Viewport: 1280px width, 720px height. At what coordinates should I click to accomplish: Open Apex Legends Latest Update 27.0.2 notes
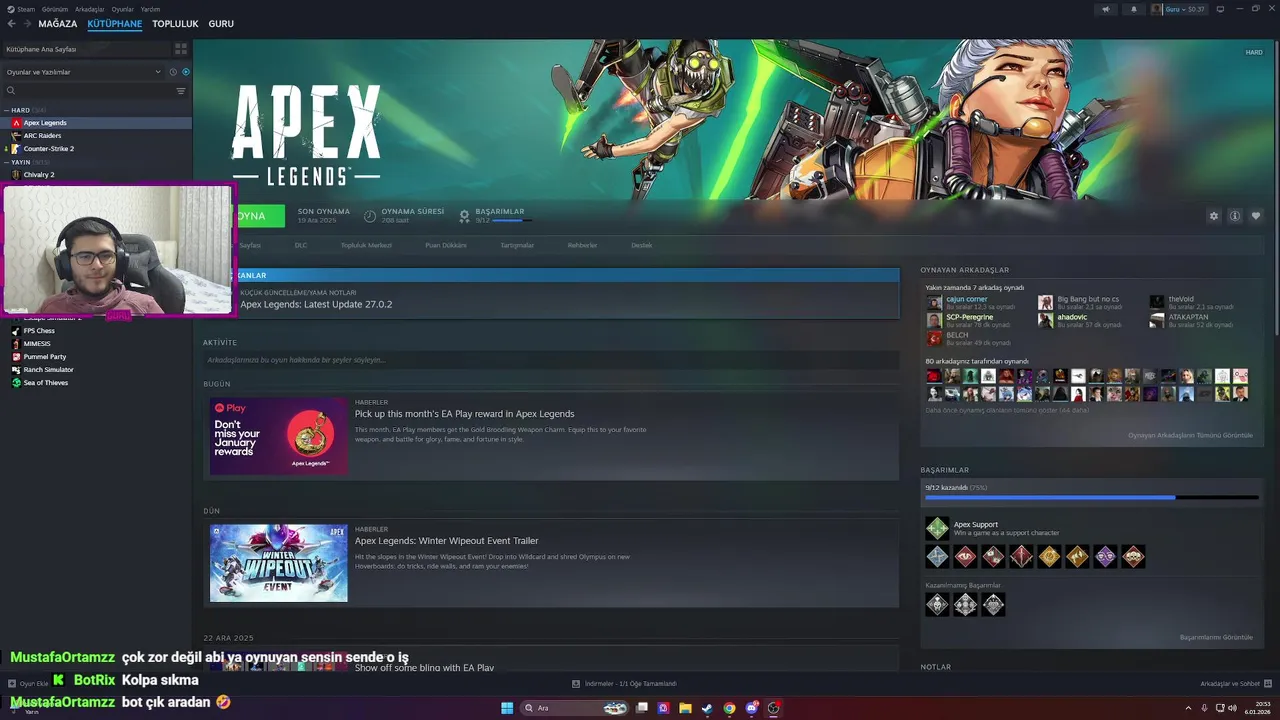point(316,304)
